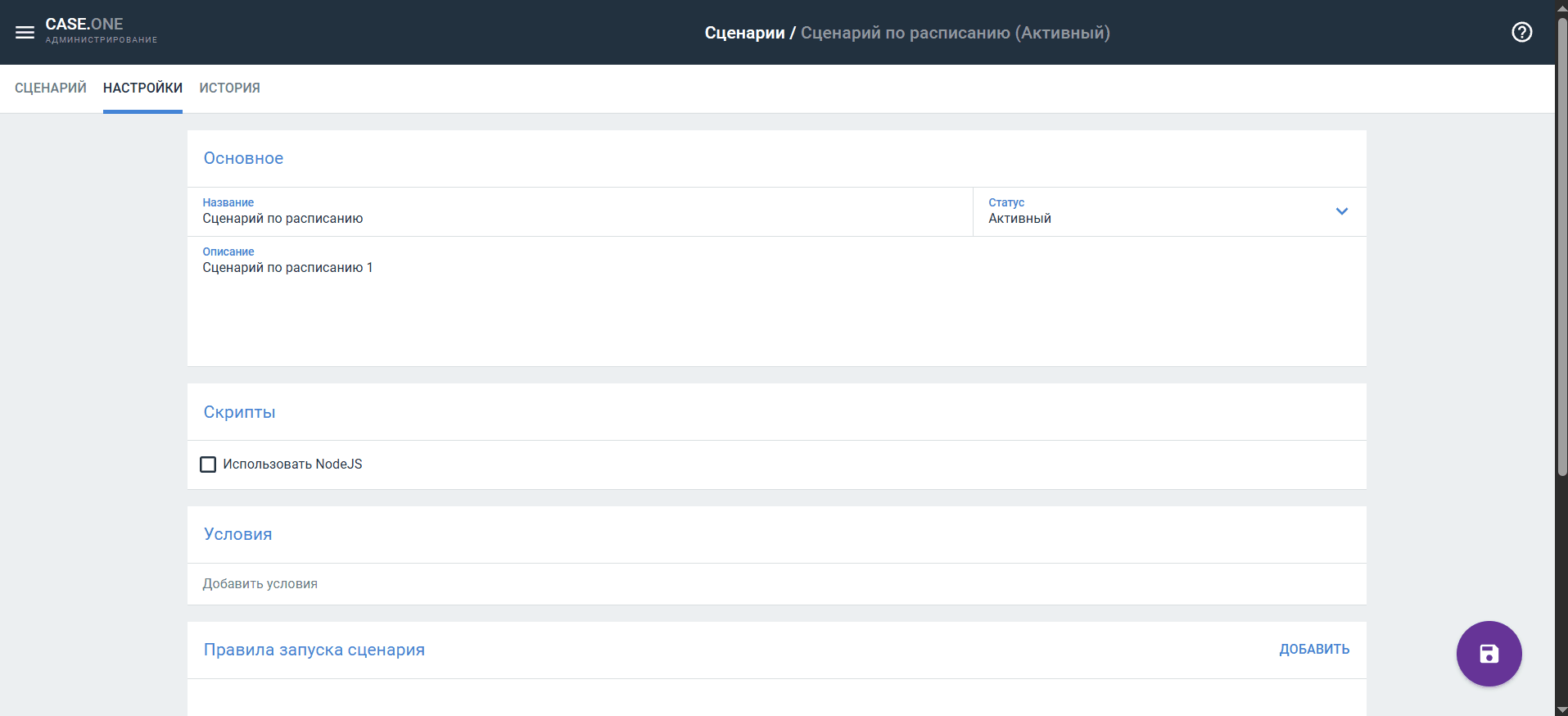Click the CASE.ONE logo
Screen dimensions: 1568x716
pos(84,25)
